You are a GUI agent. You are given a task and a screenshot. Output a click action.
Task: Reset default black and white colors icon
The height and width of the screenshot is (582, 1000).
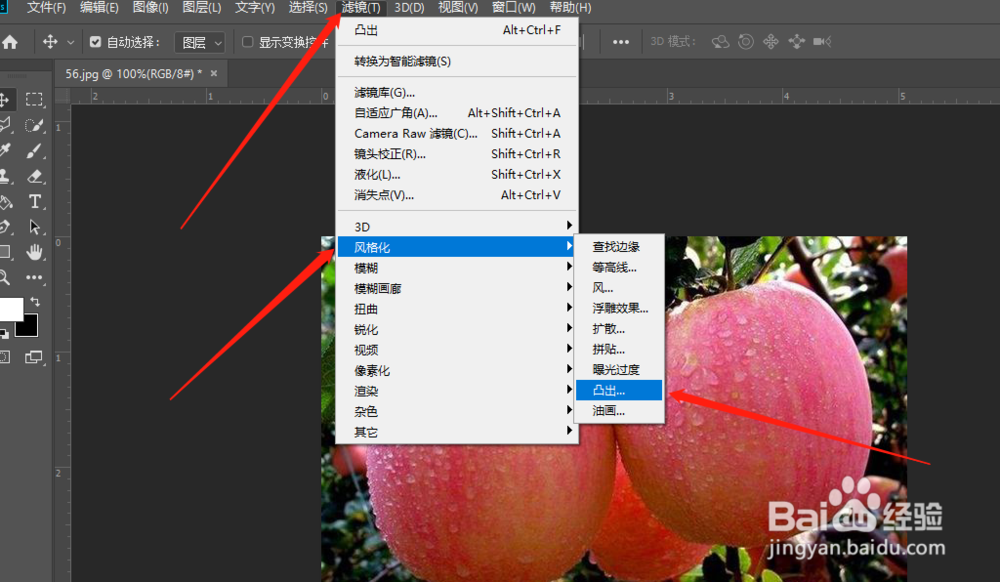click(4, 333)
